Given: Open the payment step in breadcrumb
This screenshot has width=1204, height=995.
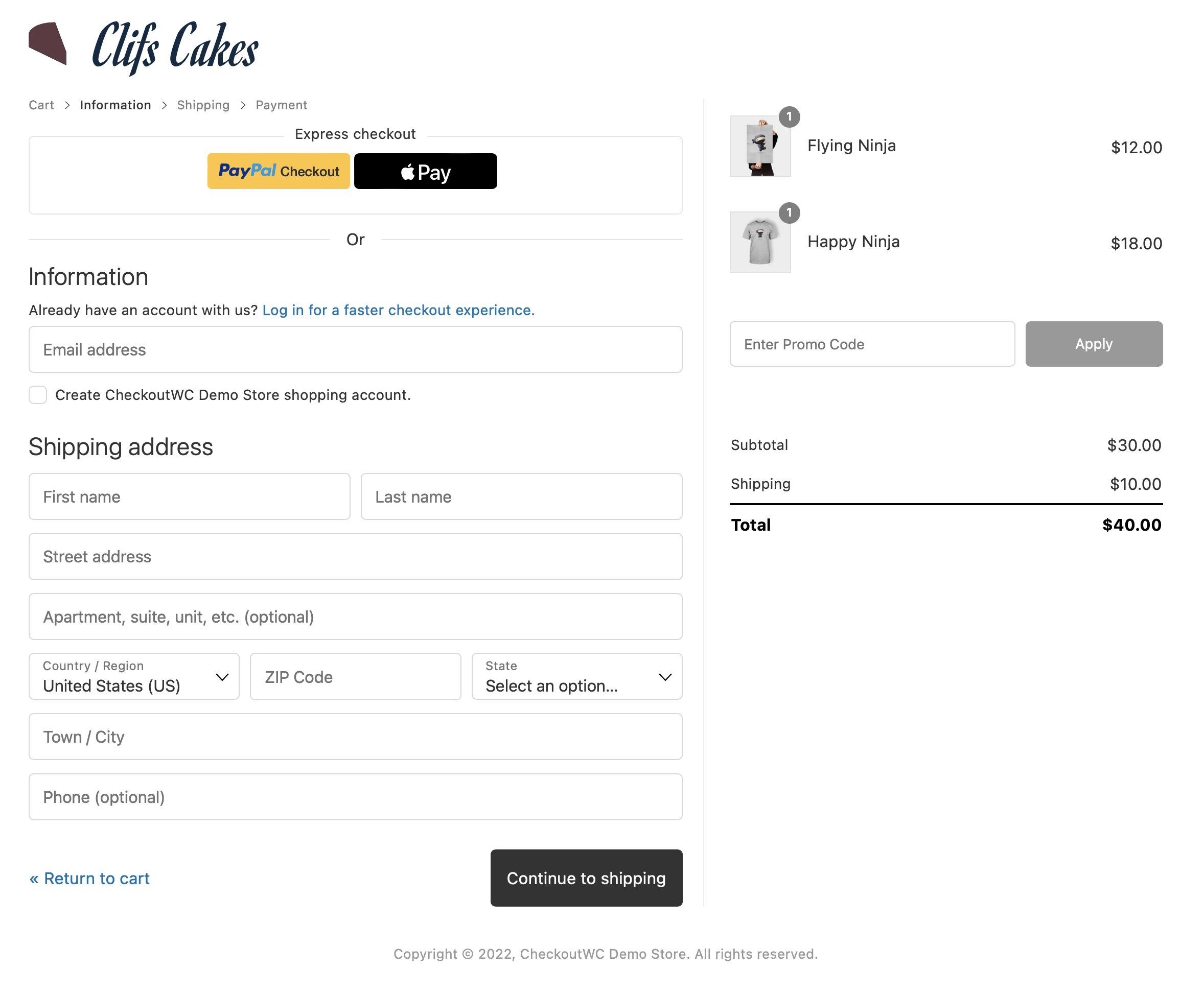Looking at the screenshot, I should 281,104.
